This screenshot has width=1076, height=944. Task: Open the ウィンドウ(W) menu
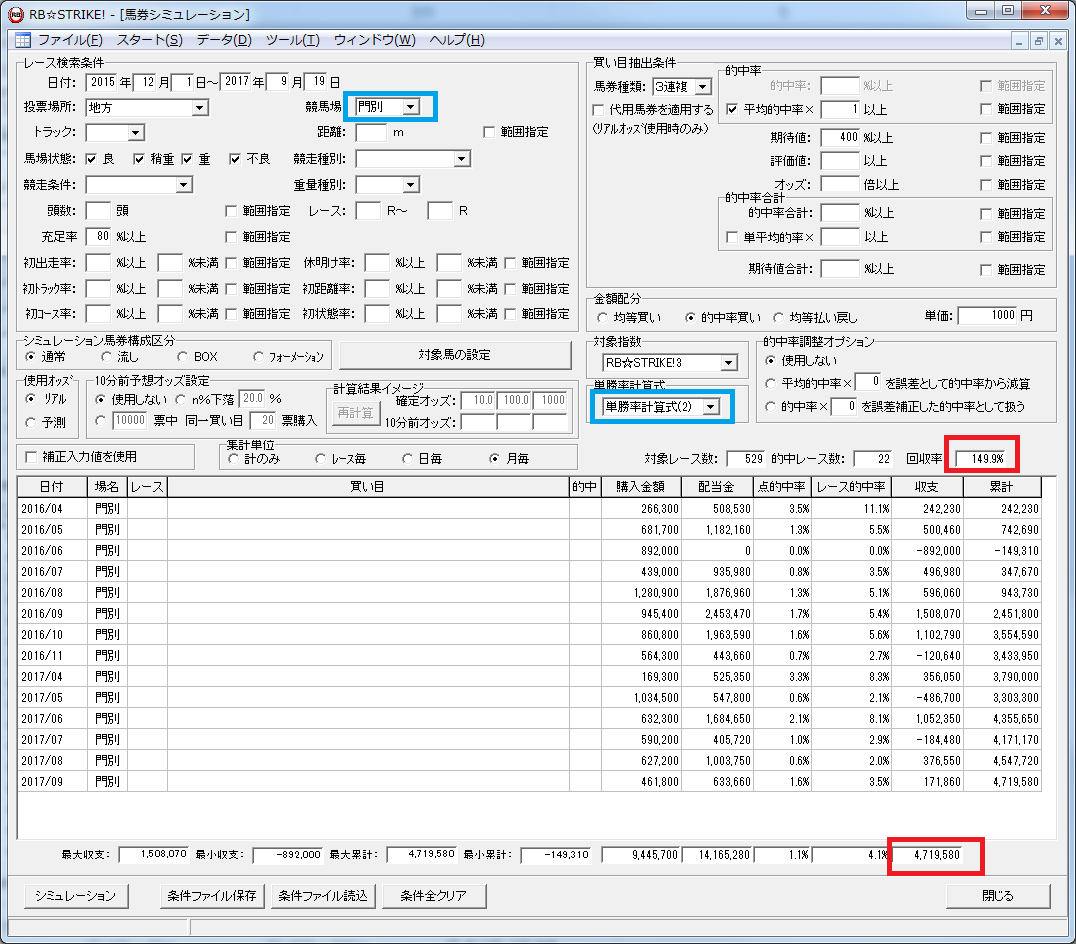click(x=375, y=40)
